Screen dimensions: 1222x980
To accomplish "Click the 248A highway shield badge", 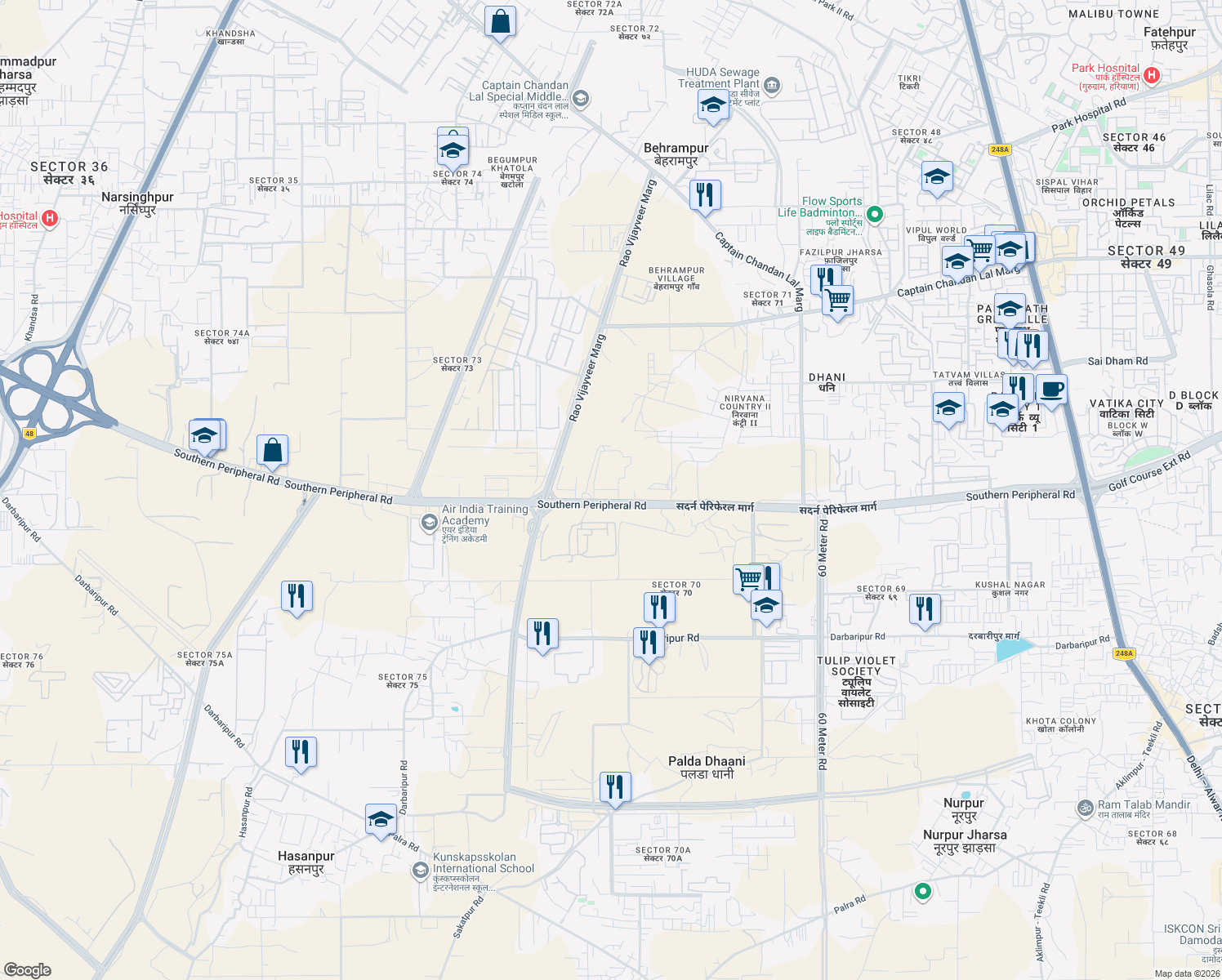I will coord(1001,149).
